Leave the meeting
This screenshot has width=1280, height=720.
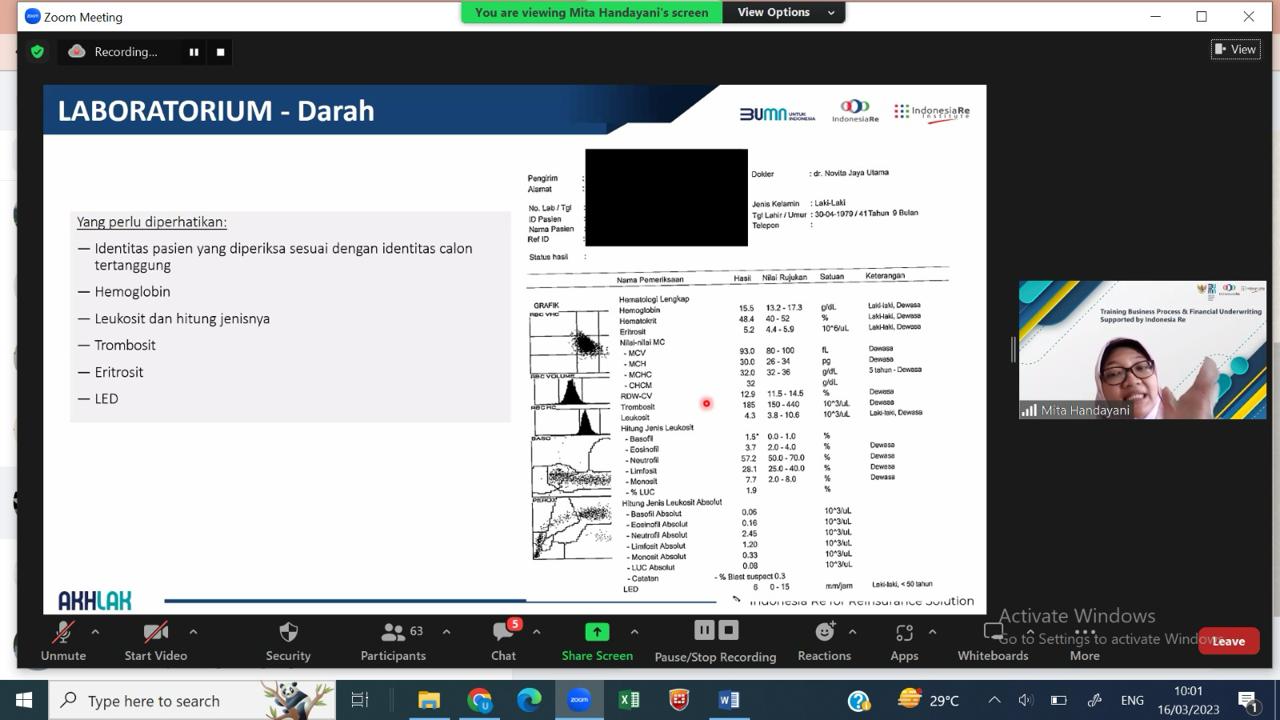(x=1228, y=641)
